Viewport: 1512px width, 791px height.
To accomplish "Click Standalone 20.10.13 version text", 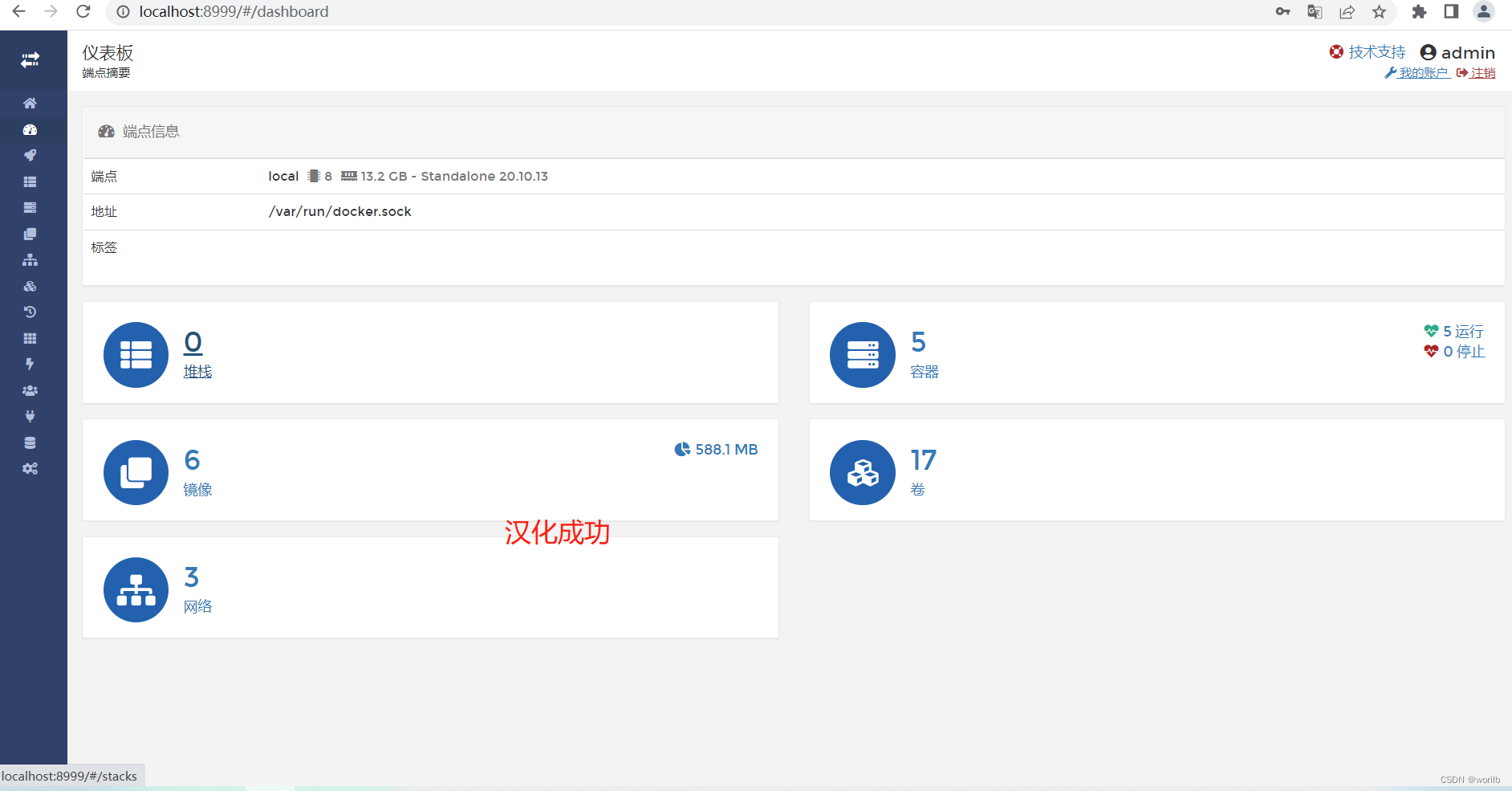I will 484,177.
